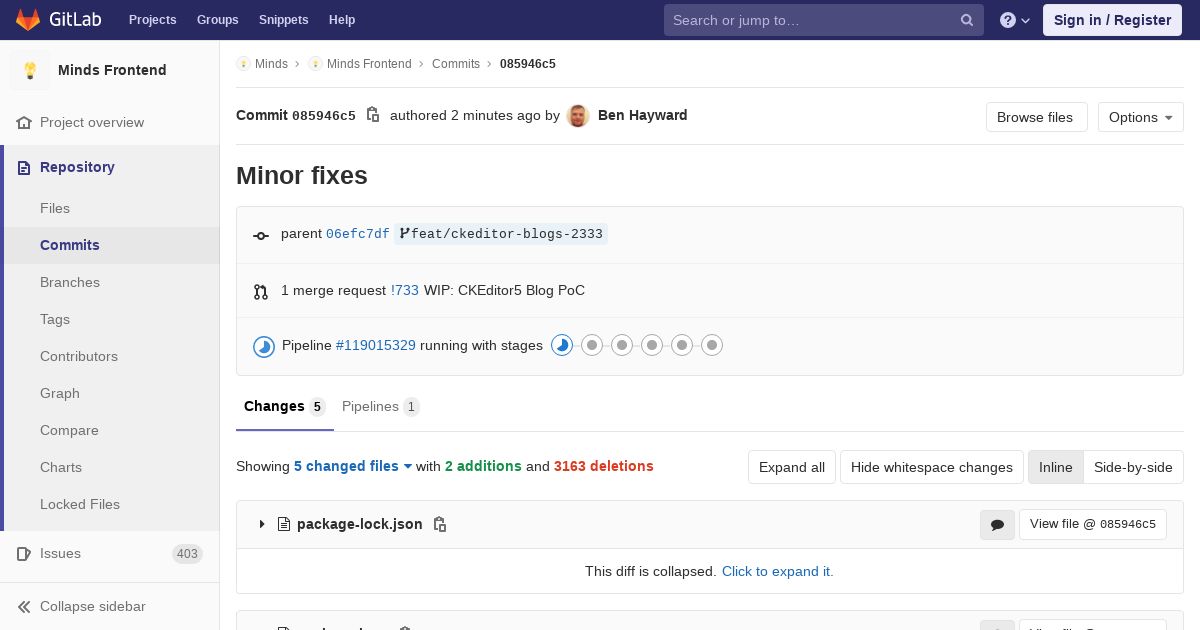Click the Issues sidebar icon
The image size is (1200, 630).
click(x=24, y=554)
